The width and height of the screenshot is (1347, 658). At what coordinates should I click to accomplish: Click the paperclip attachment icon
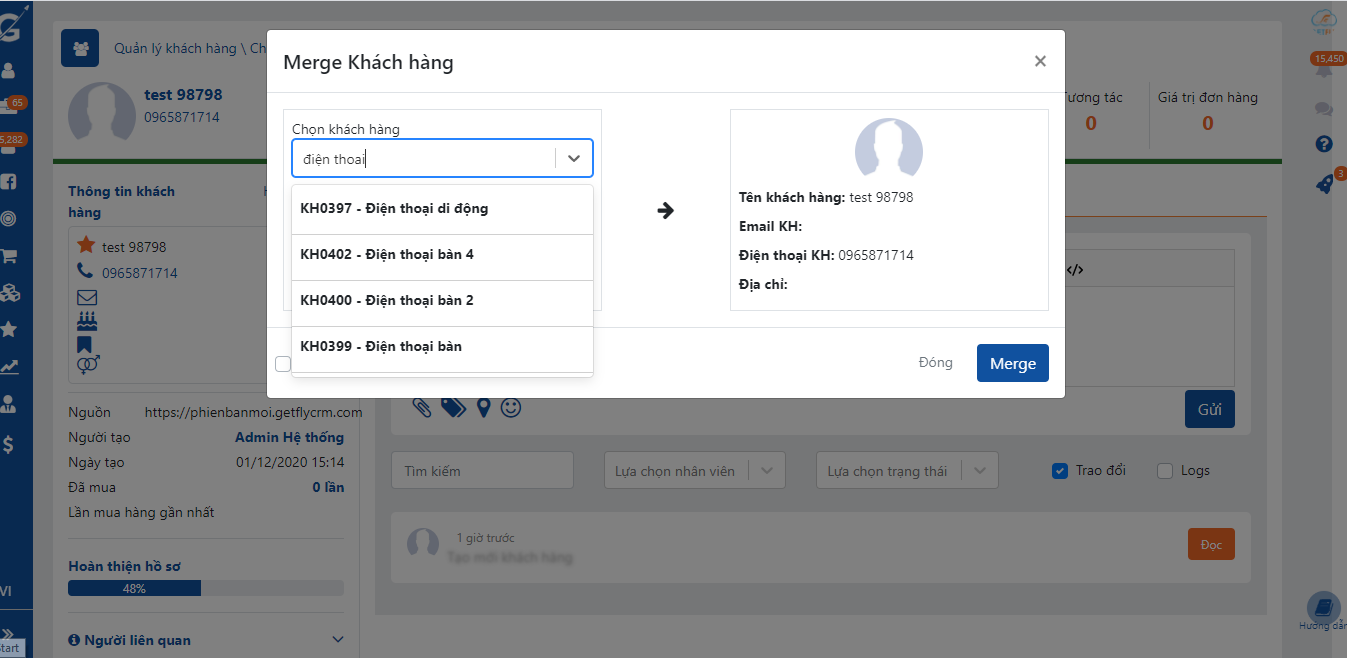(422, 407)
